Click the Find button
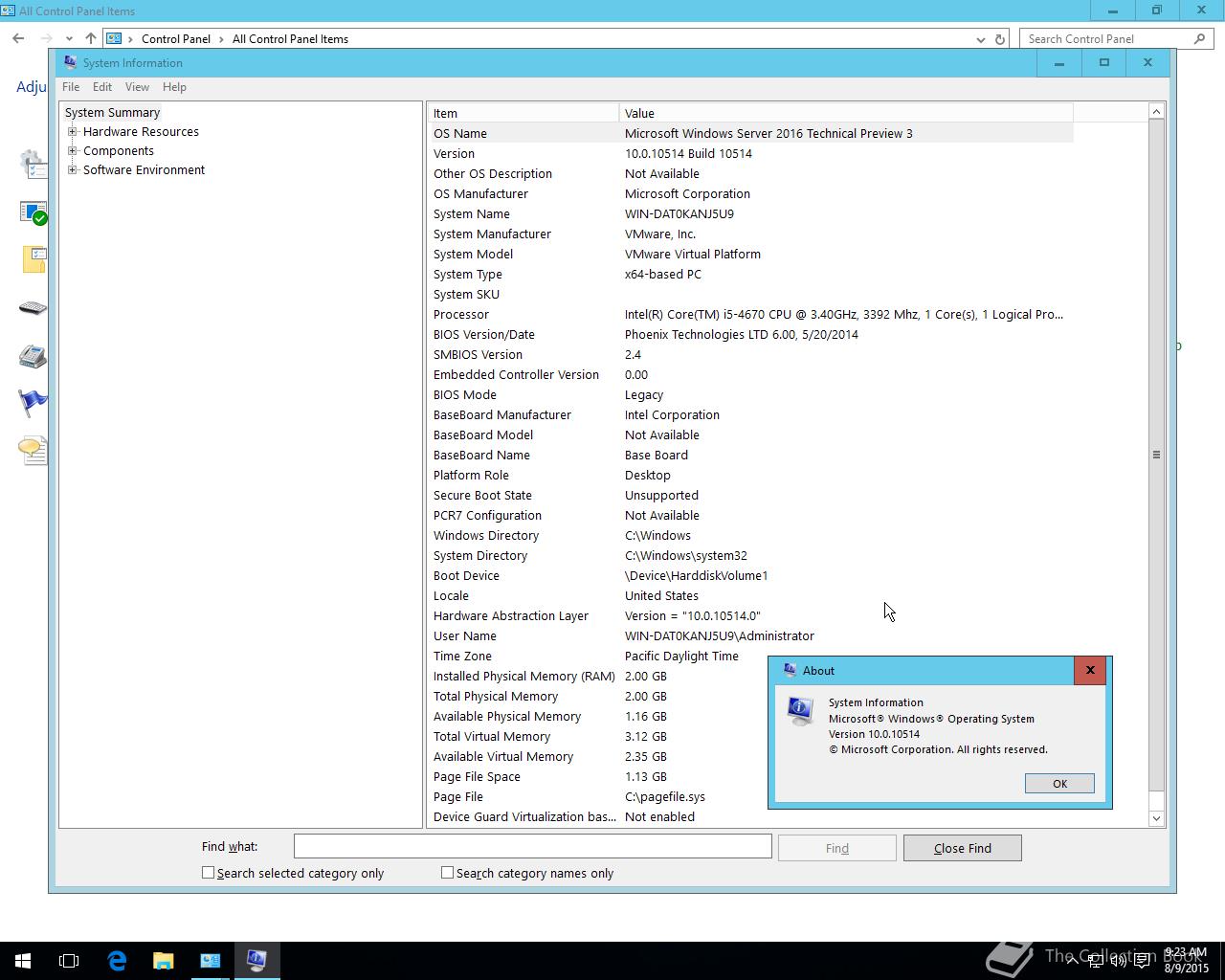This screenshot has width=1225, height=980. (x=836, y=848)
